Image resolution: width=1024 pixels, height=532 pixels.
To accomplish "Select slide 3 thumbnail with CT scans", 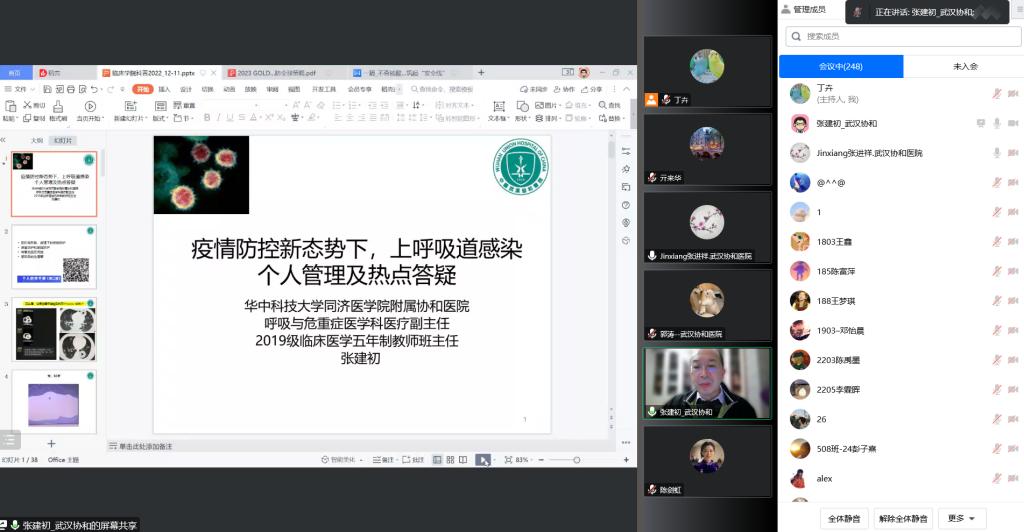I will [x=54, y=329].
